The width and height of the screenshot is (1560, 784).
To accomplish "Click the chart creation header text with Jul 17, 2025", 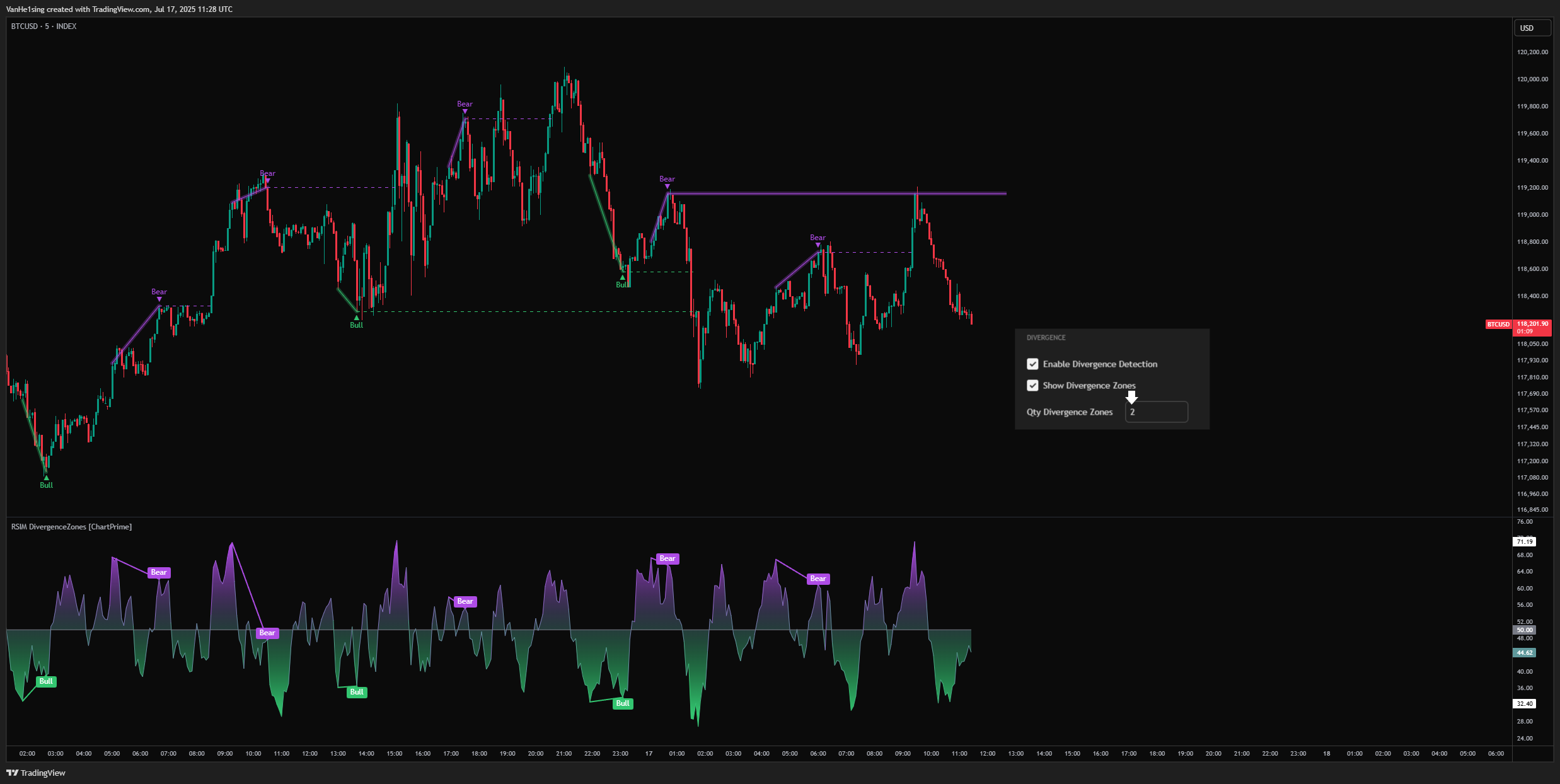I will (x=119, y=9).
